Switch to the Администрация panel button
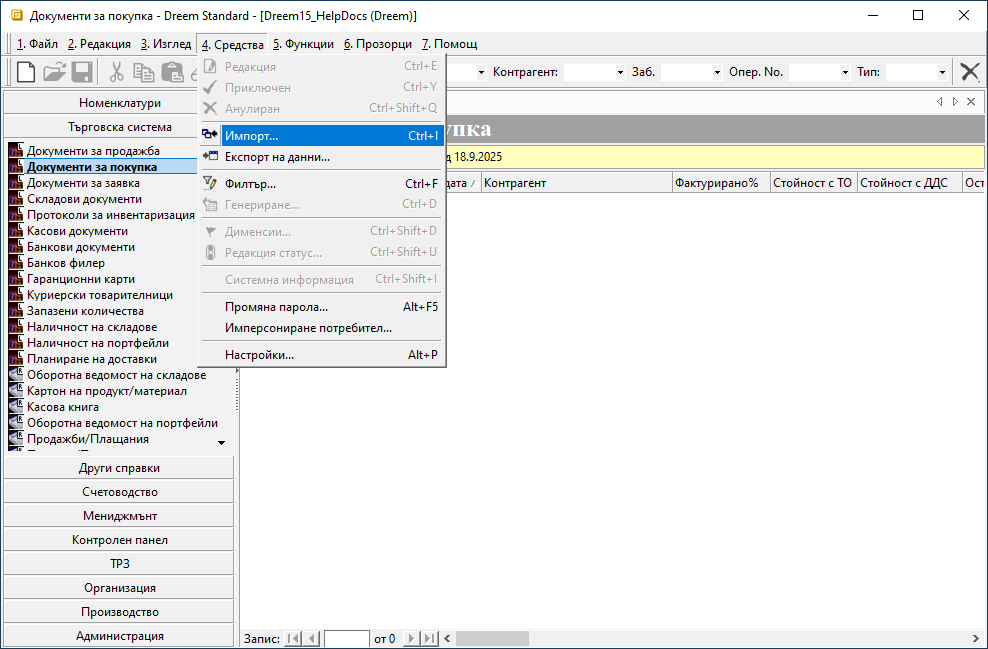The image size is (988, 649). point(120,636)
